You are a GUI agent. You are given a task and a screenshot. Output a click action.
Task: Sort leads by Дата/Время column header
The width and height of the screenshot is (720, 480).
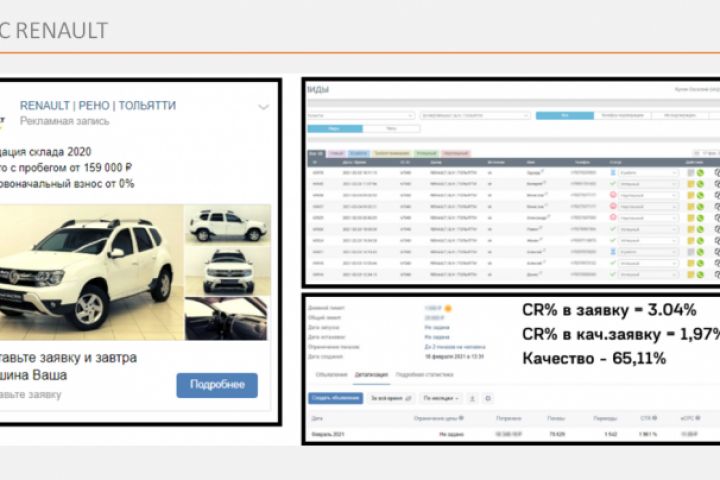coord(354,162)
